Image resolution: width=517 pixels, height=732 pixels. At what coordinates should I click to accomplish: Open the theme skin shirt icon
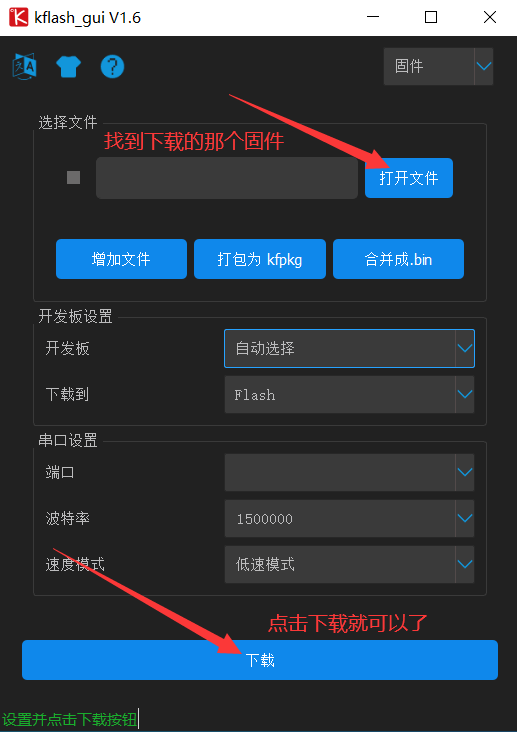click(68, 67)
